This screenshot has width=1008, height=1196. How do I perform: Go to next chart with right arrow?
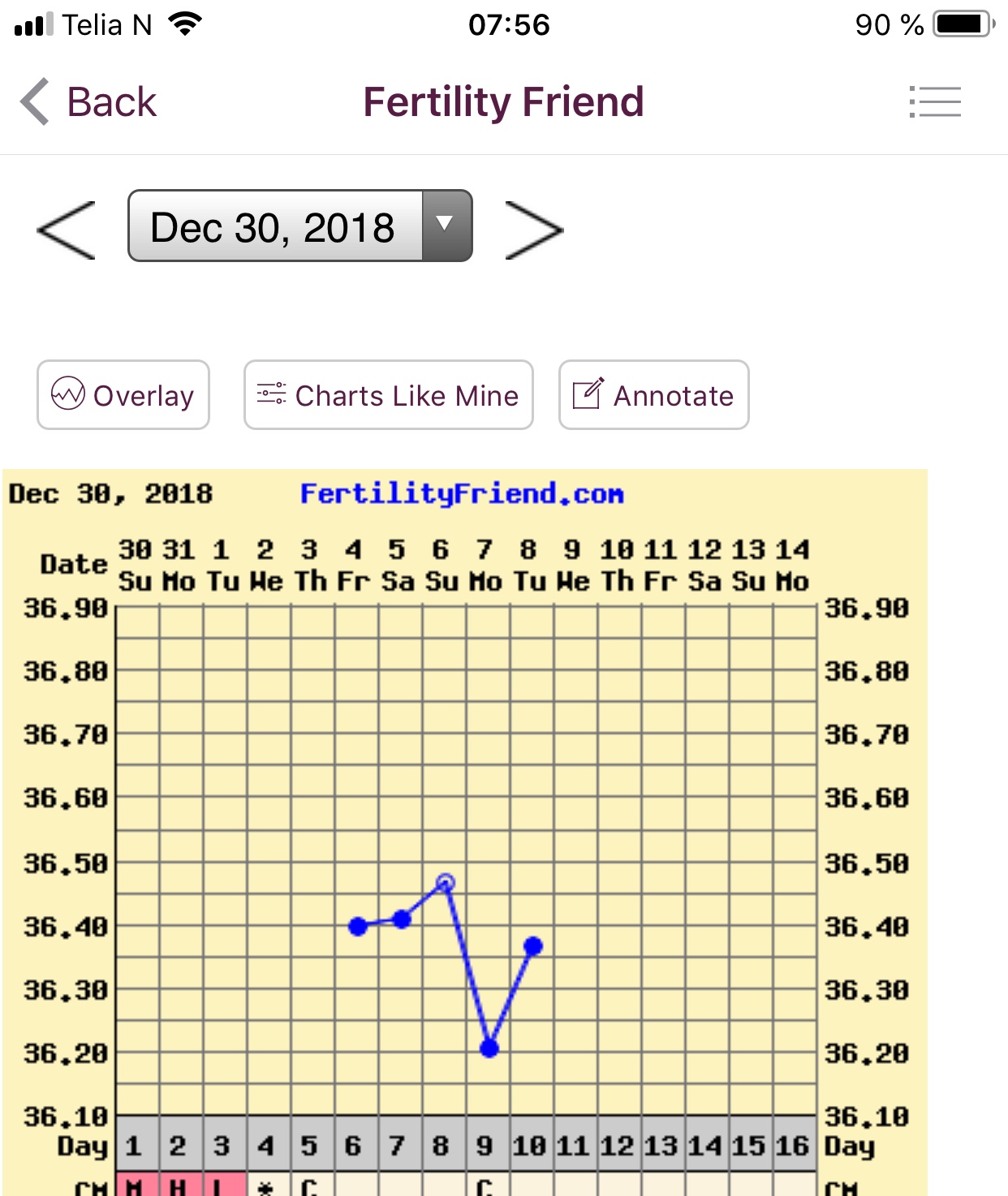click(x=533, y=230)
